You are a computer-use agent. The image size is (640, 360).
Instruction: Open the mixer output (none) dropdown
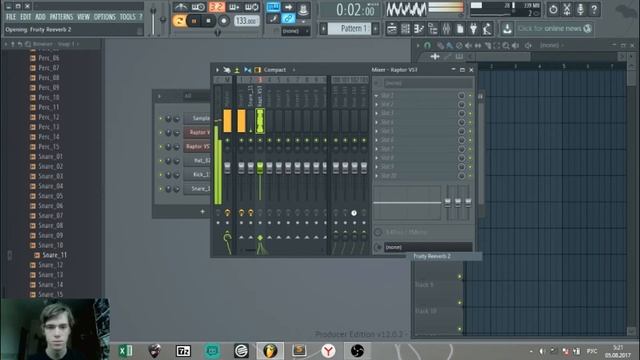[x=428, y=247]
